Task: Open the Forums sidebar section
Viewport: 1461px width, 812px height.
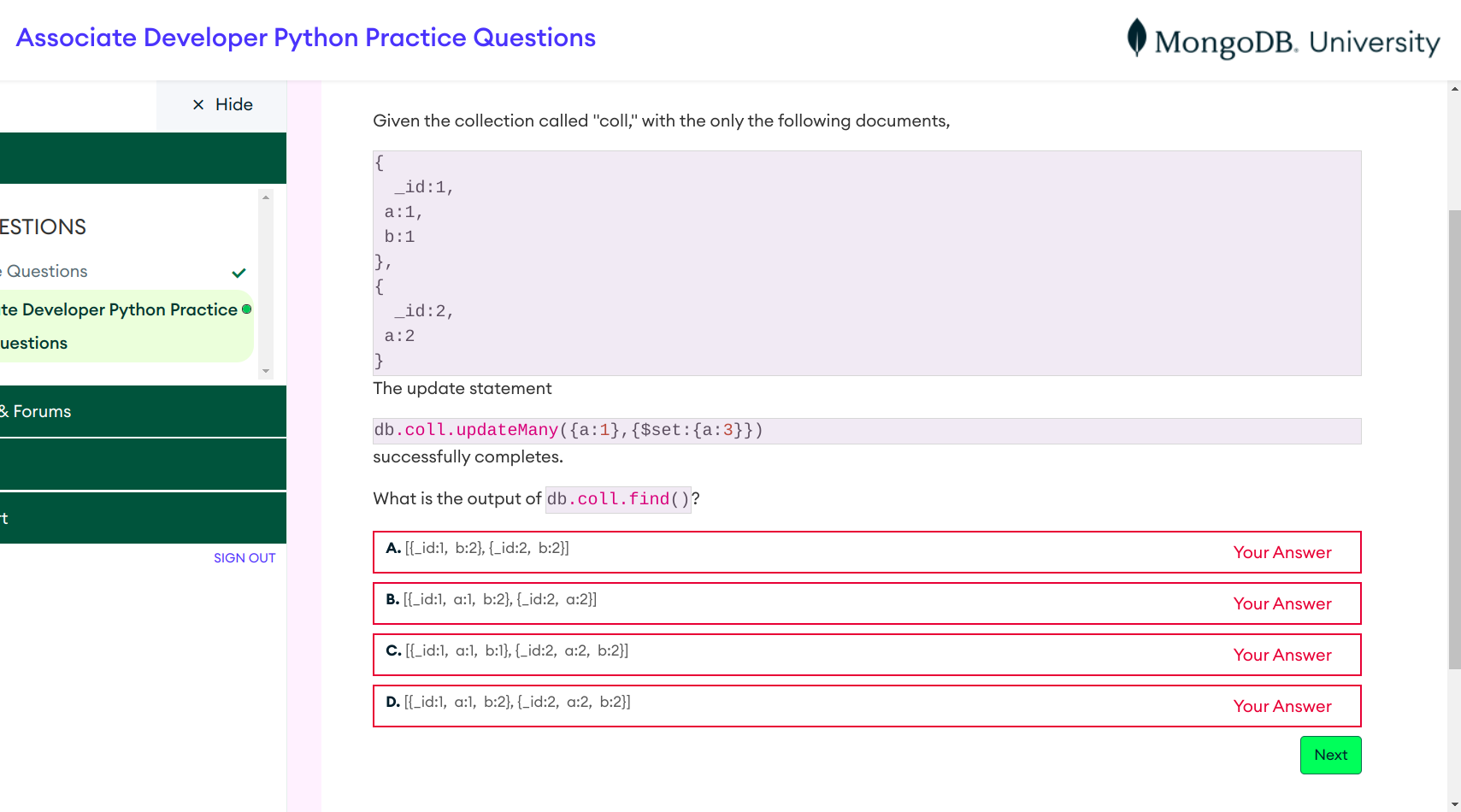Action: point(43,411)
